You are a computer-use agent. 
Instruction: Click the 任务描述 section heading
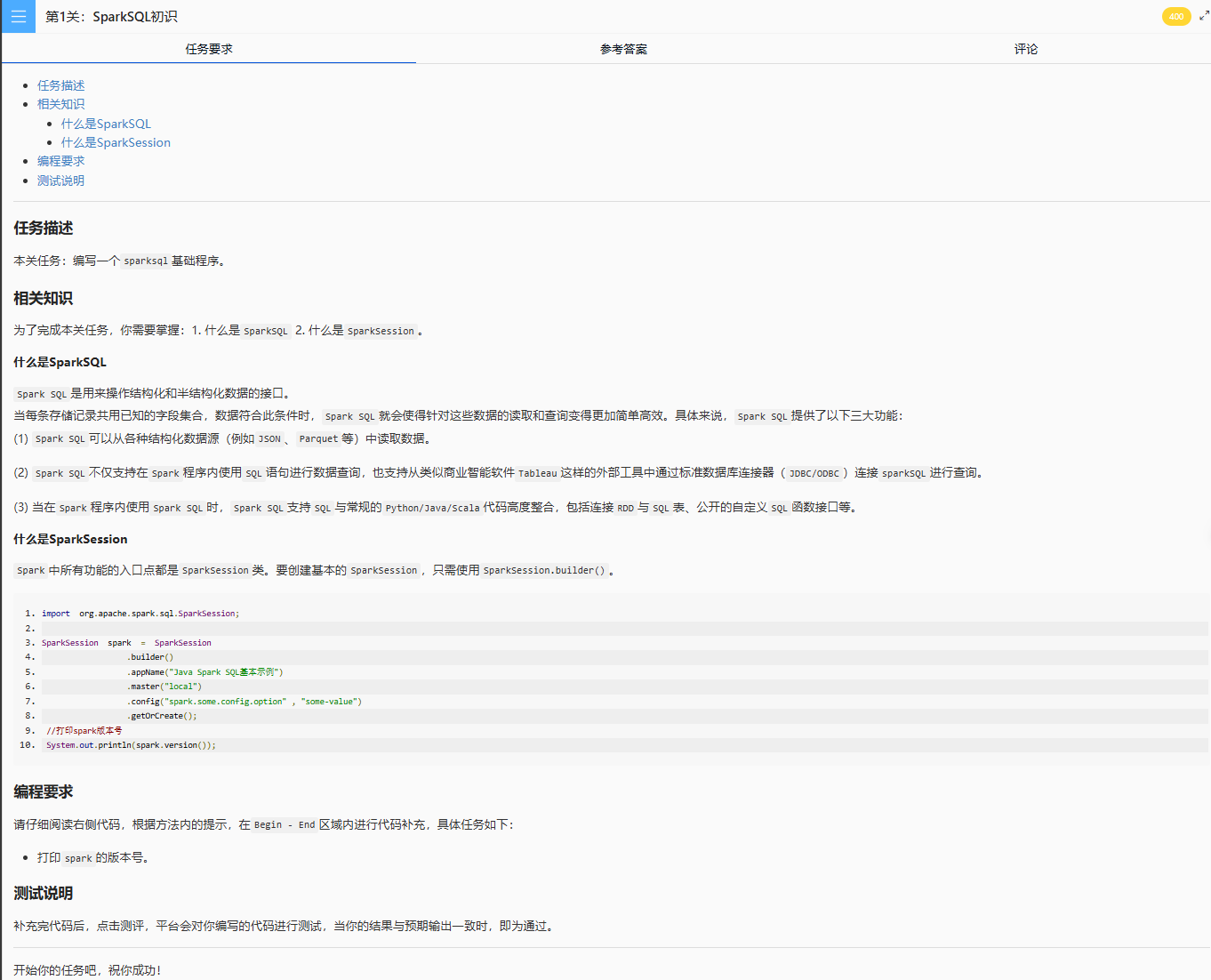coord(44,229)
